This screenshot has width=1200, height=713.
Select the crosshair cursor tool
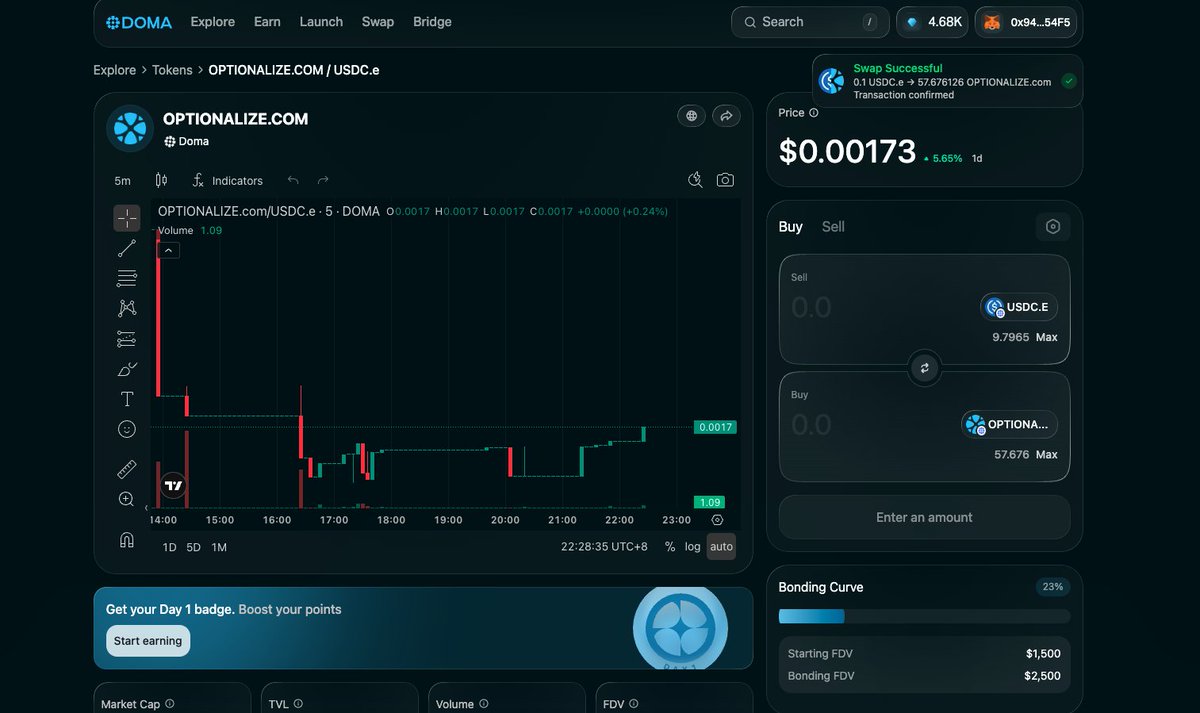point(127,218)
